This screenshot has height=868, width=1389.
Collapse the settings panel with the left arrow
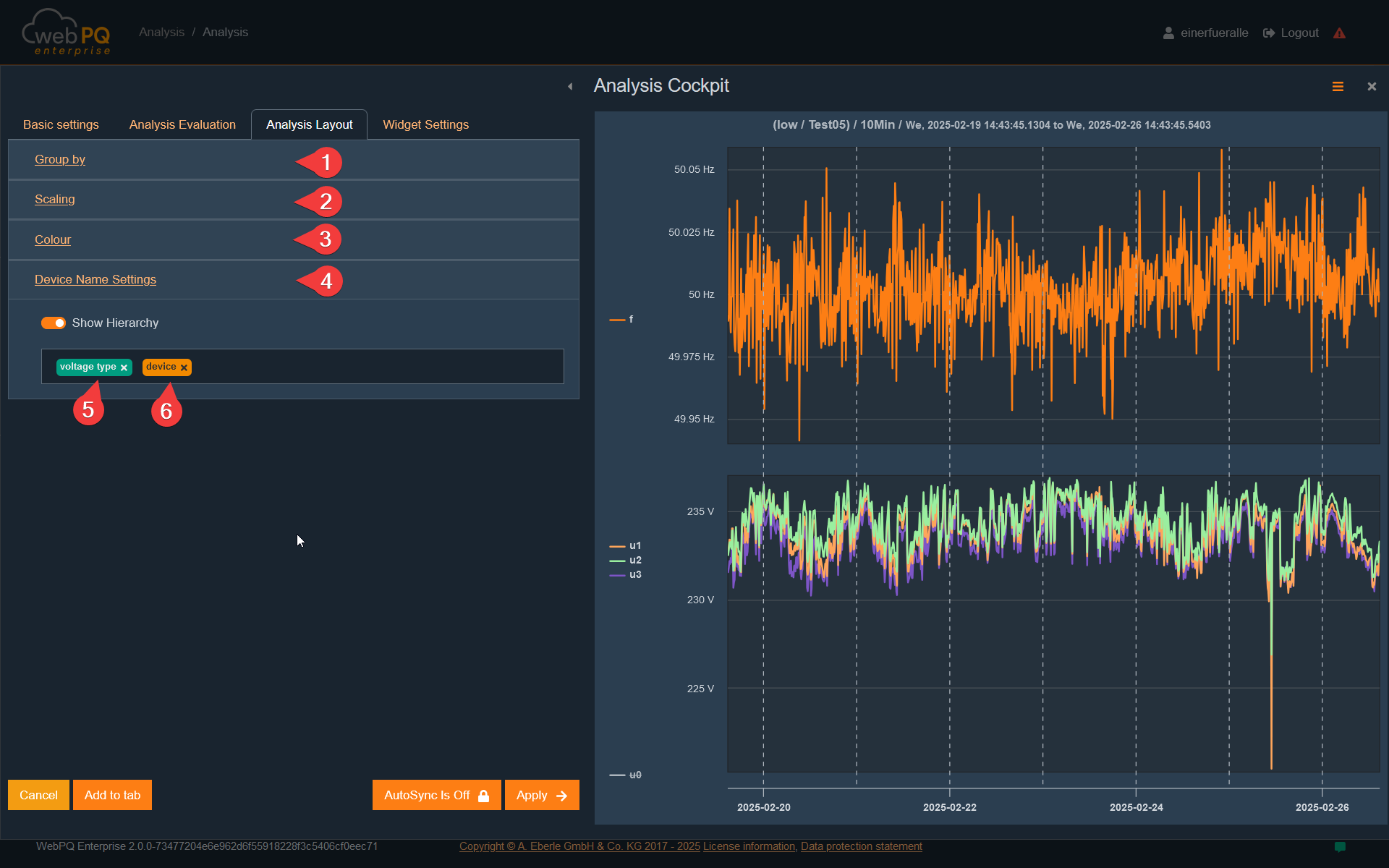570,87
